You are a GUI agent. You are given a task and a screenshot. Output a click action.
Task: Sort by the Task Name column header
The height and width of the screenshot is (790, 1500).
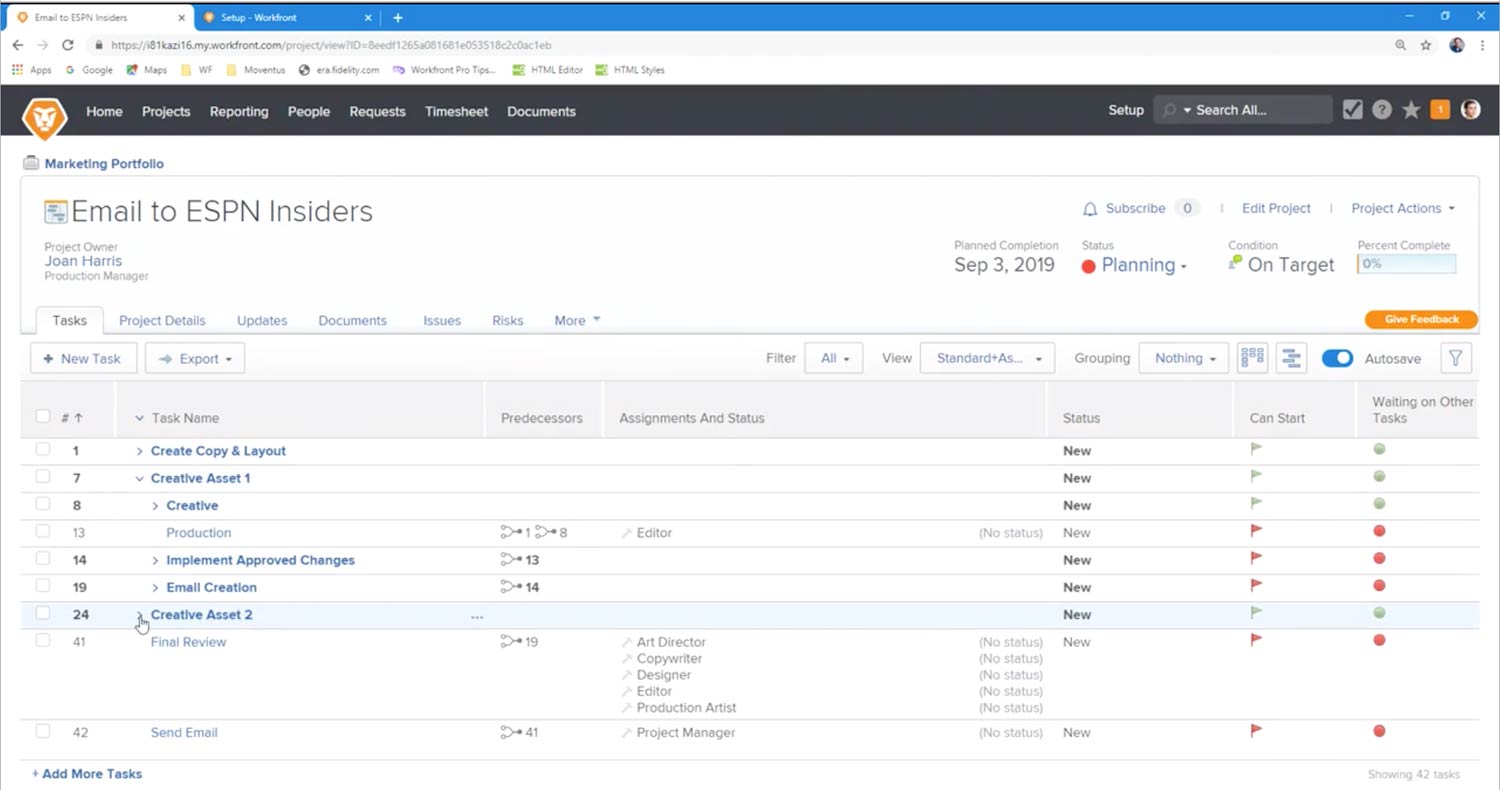(185, 418)
